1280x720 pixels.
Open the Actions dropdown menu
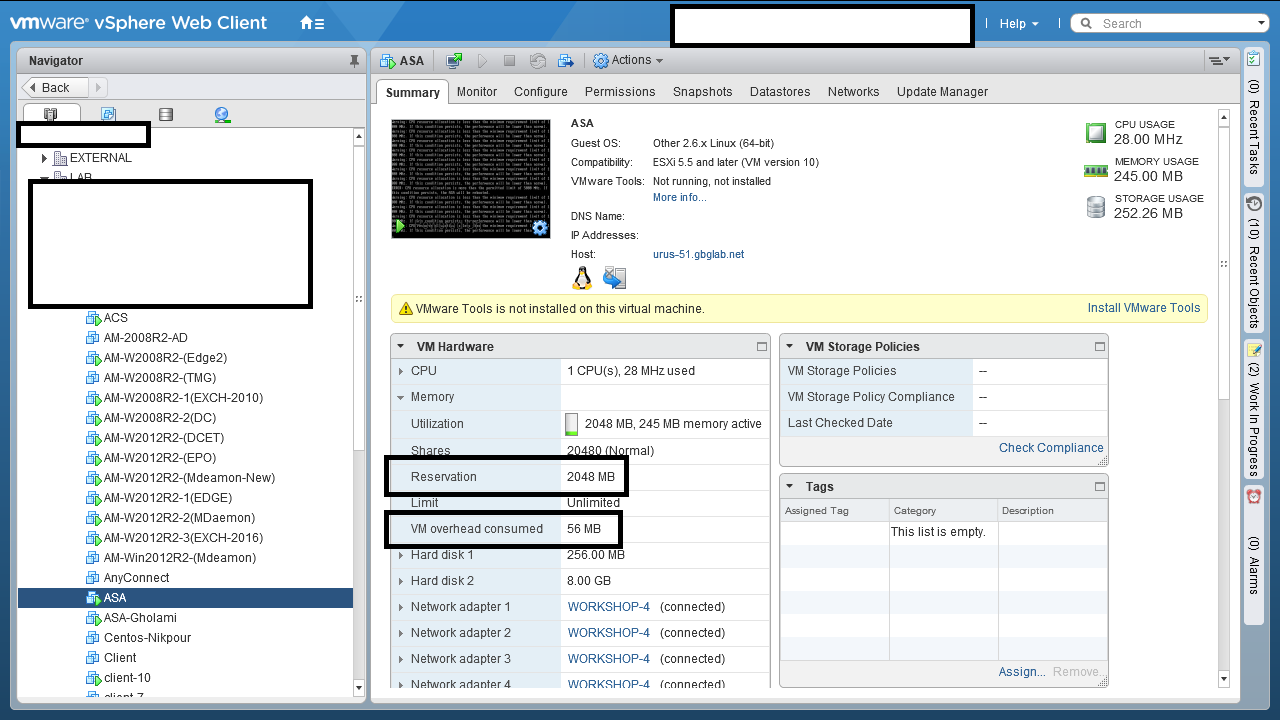pyautogui.click(x=629, y=61)
